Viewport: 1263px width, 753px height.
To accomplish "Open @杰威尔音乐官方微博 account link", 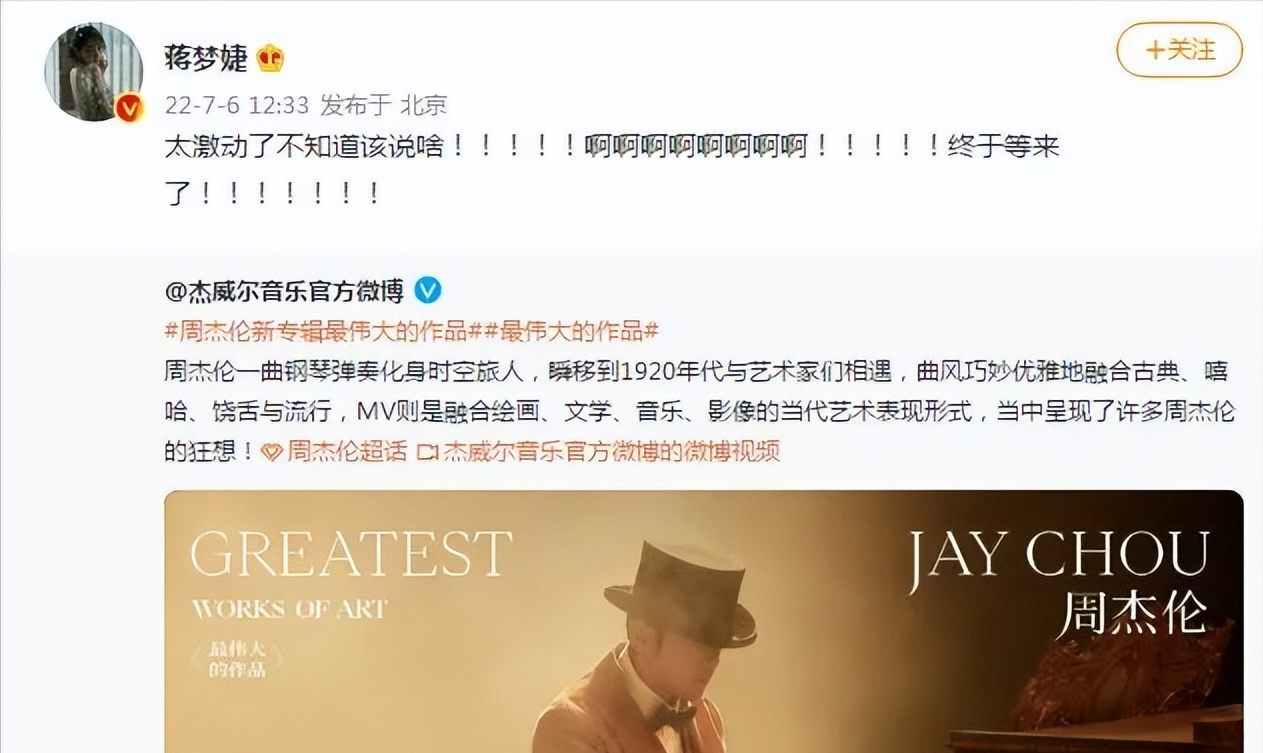I will [x=284, y=291].
